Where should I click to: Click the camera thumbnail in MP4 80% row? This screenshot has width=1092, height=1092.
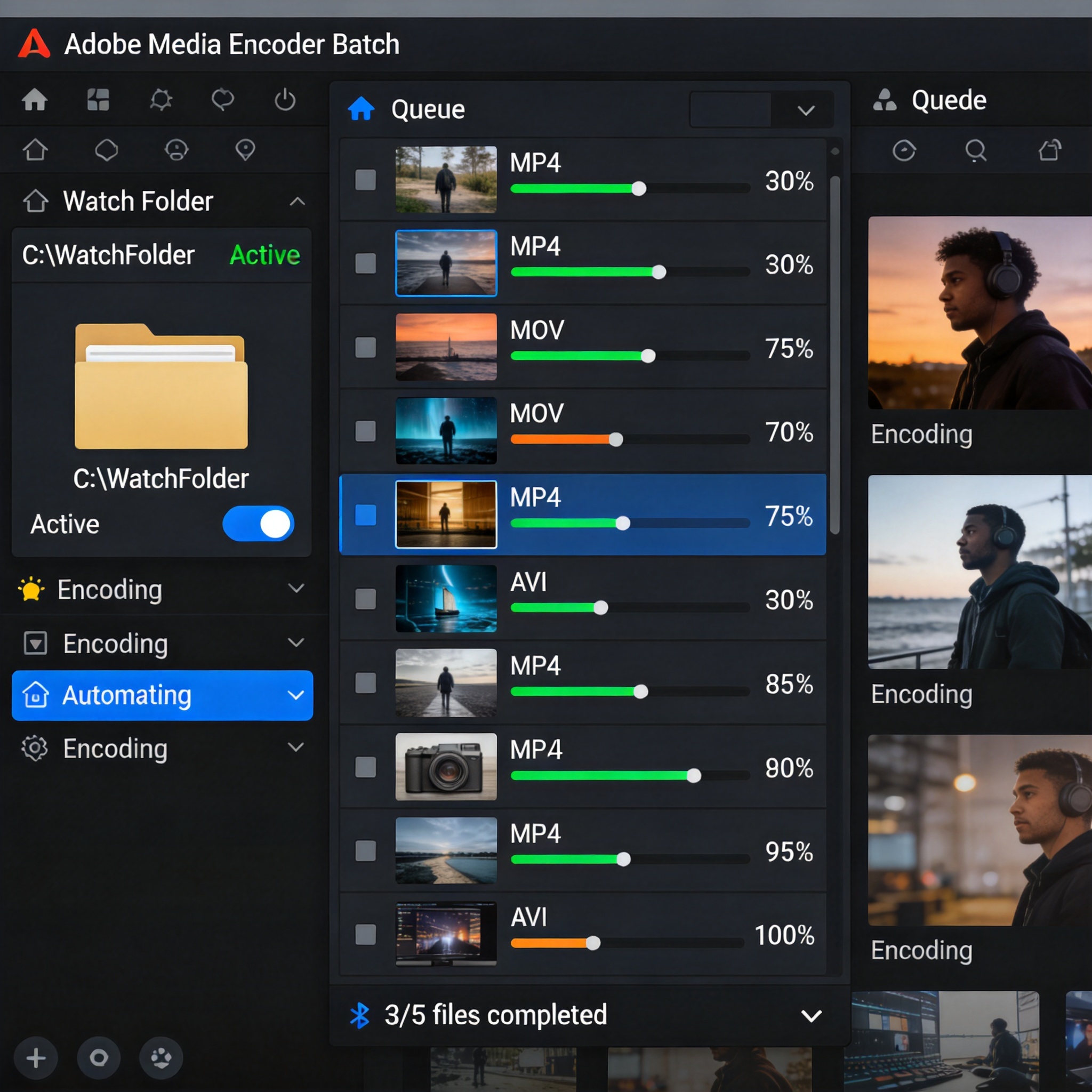446,766
